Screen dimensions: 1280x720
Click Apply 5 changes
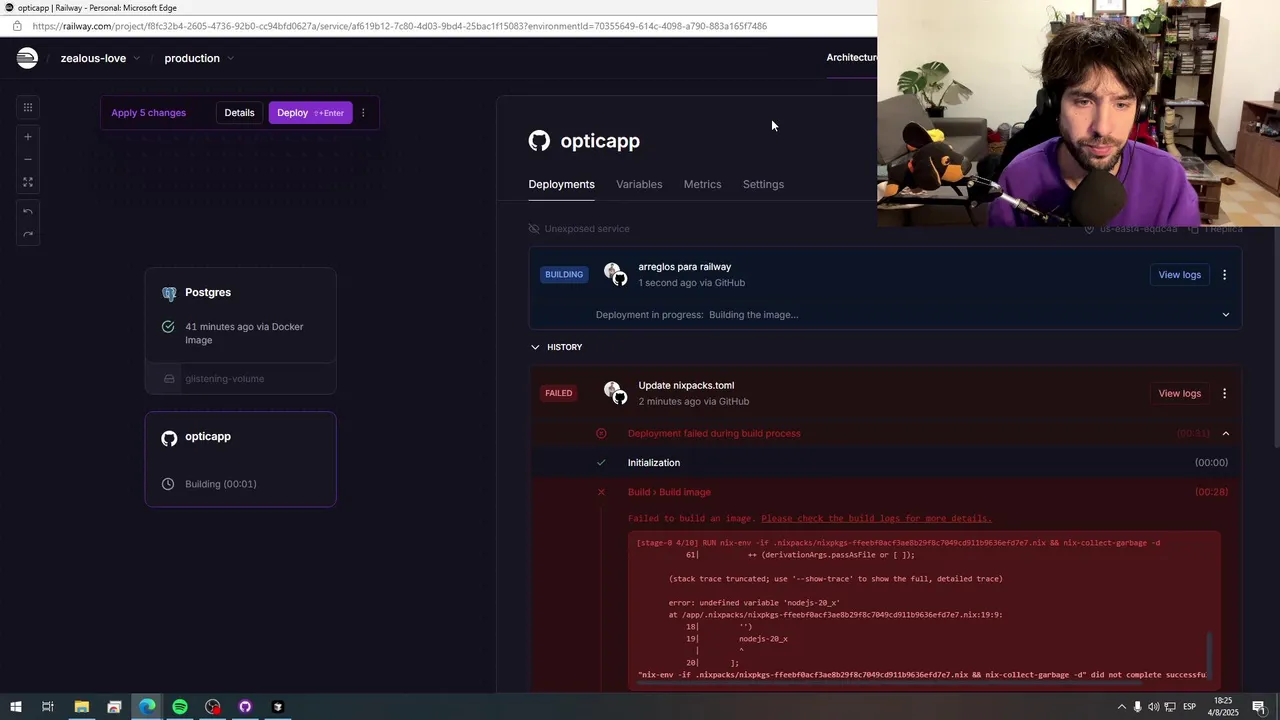149,113
